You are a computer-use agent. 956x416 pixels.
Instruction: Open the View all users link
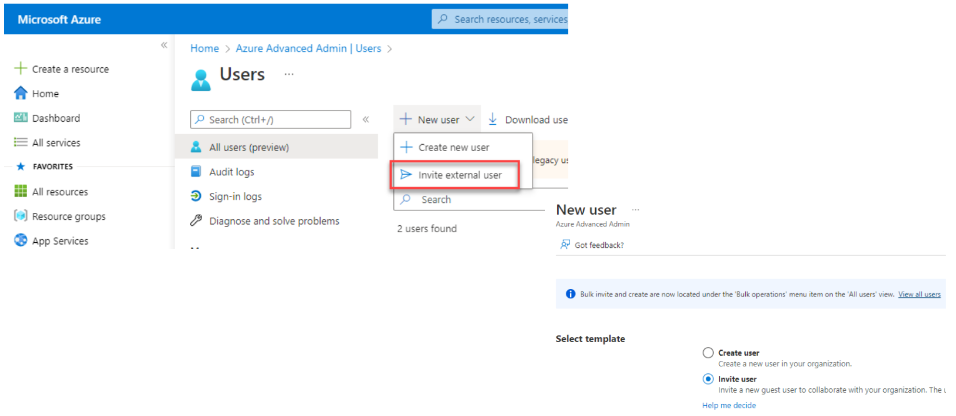(919, 294)
